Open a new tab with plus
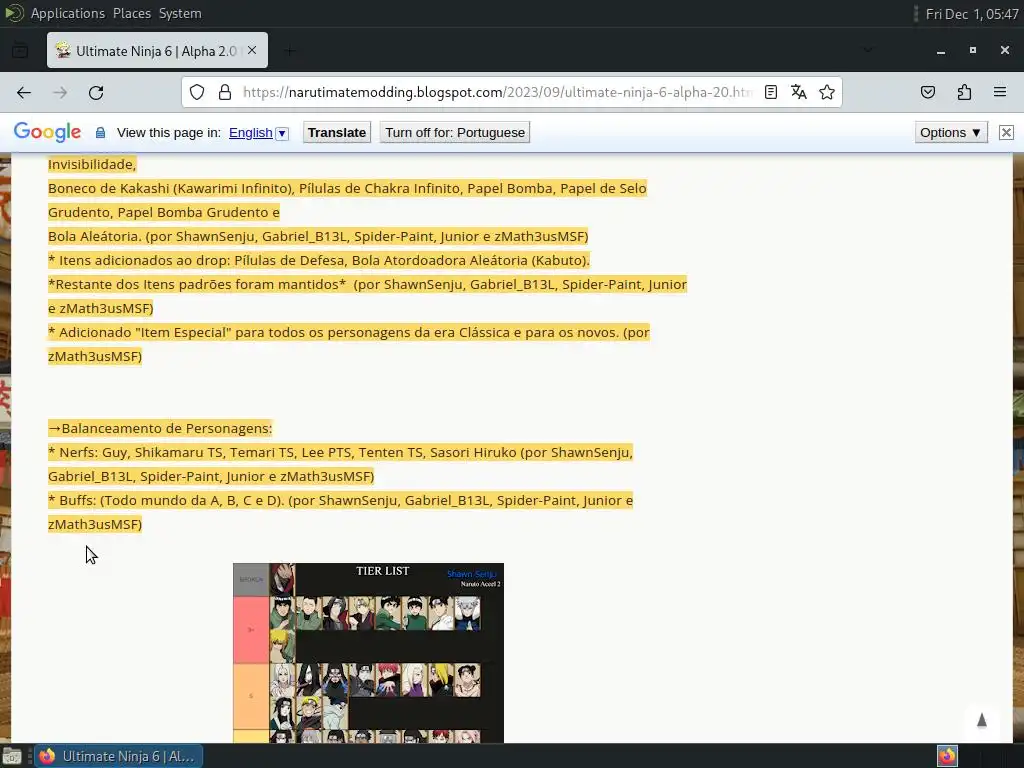This screenshot has width=1024, height=768. click(x=290, y=50)
